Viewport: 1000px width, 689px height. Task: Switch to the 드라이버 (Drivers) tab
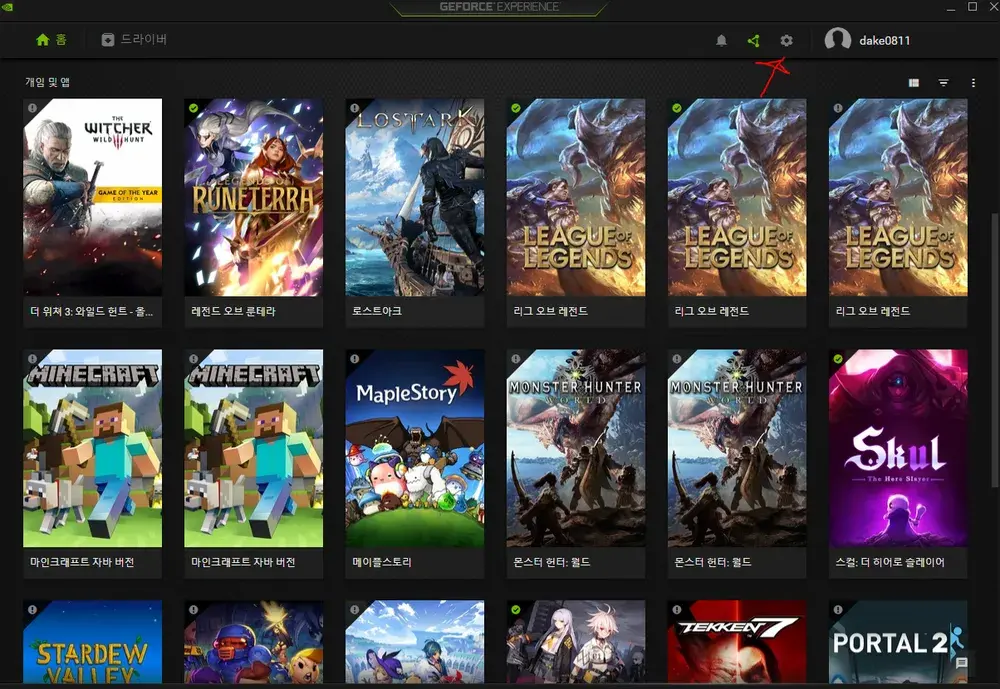tap(134, 40)
